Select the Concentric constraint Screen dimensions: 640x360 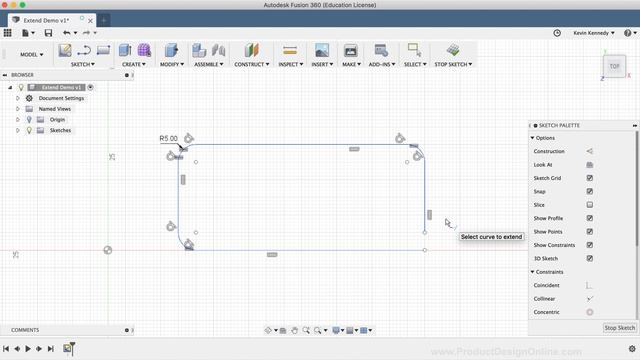tap(589, 312)
